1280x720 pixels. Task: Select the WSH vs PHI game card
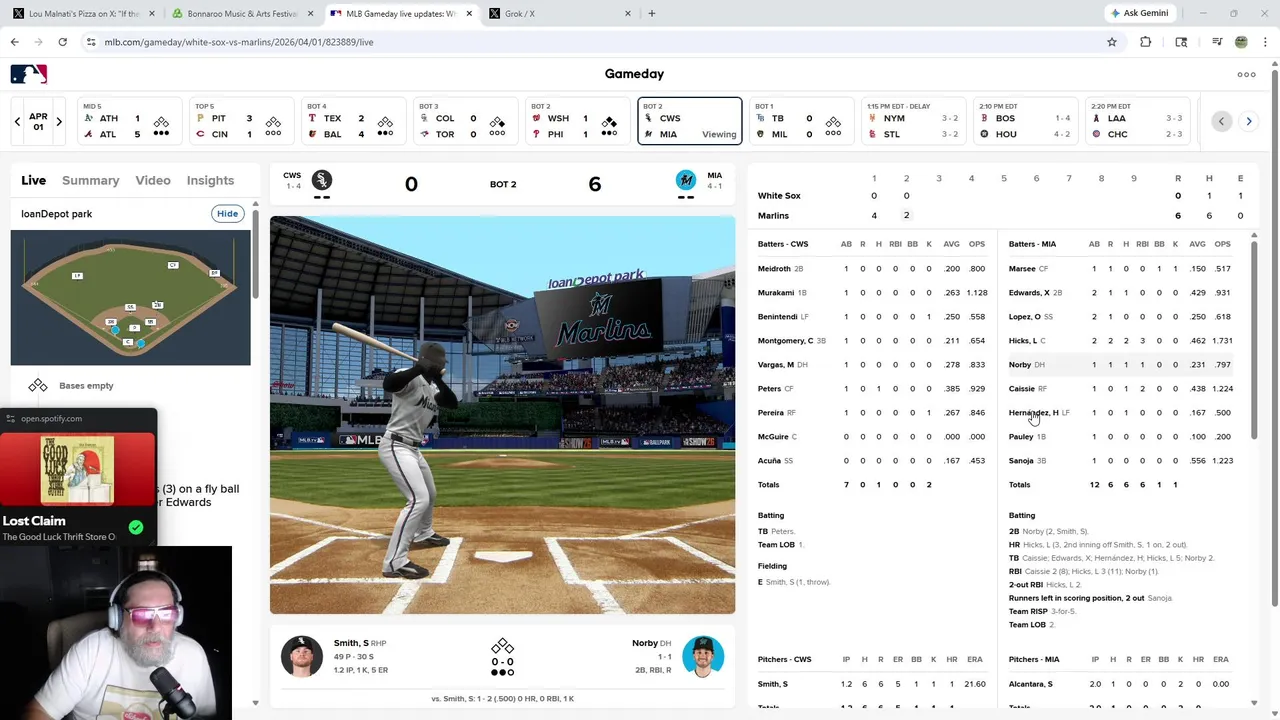(578, 121)
